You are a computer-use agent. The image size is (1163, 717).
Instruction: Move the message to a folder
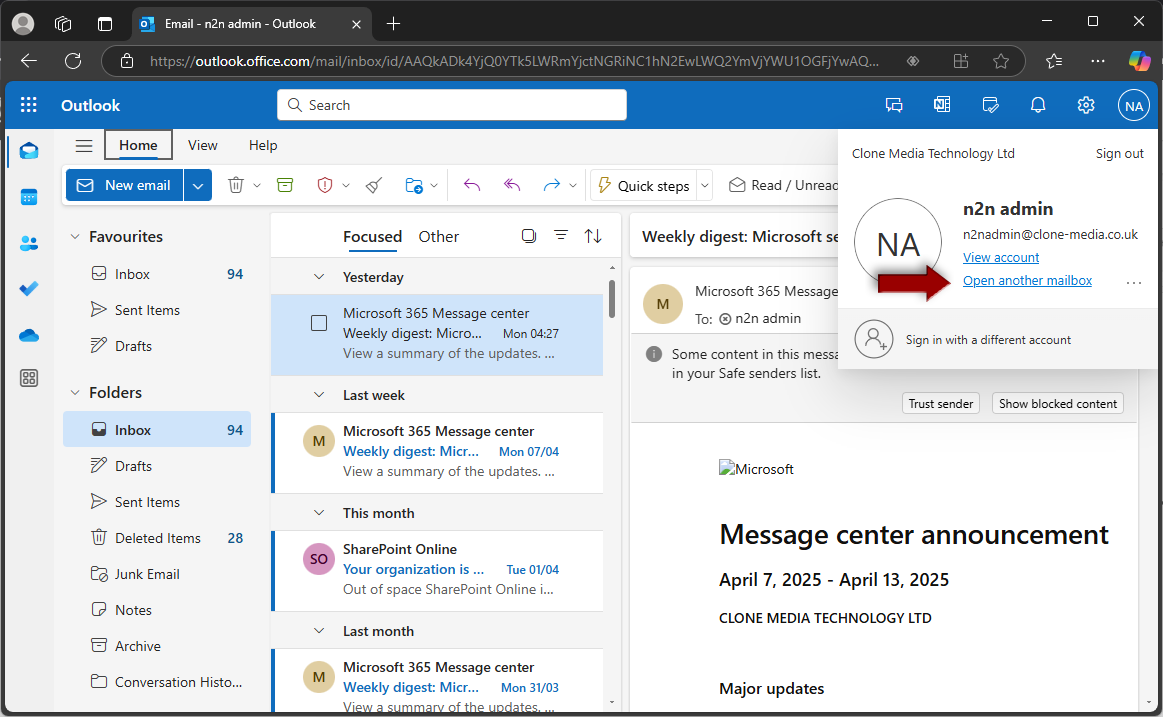(414, 185)
